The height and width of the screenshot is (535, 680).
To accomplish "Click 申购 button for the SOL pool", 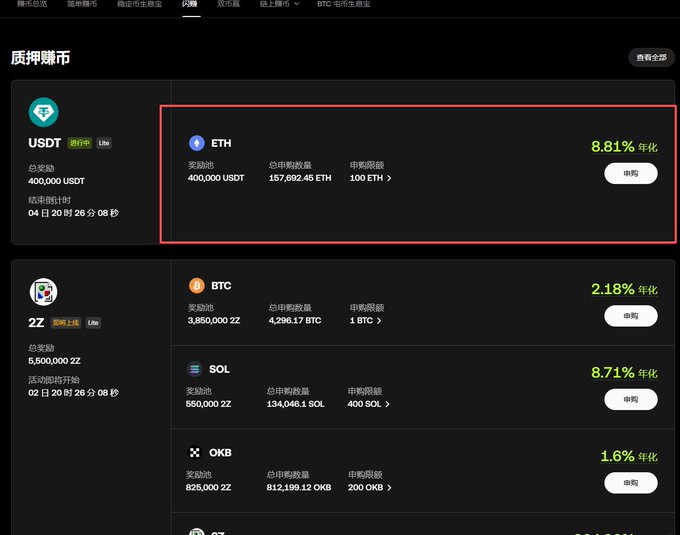I will point(631,399).
